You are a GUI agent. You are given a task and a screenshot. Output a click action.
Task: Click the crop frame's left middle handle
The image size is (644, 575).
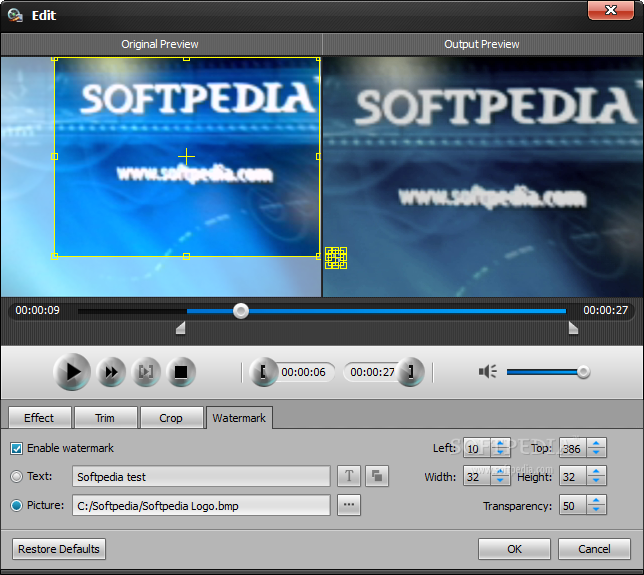coord(54,156)
